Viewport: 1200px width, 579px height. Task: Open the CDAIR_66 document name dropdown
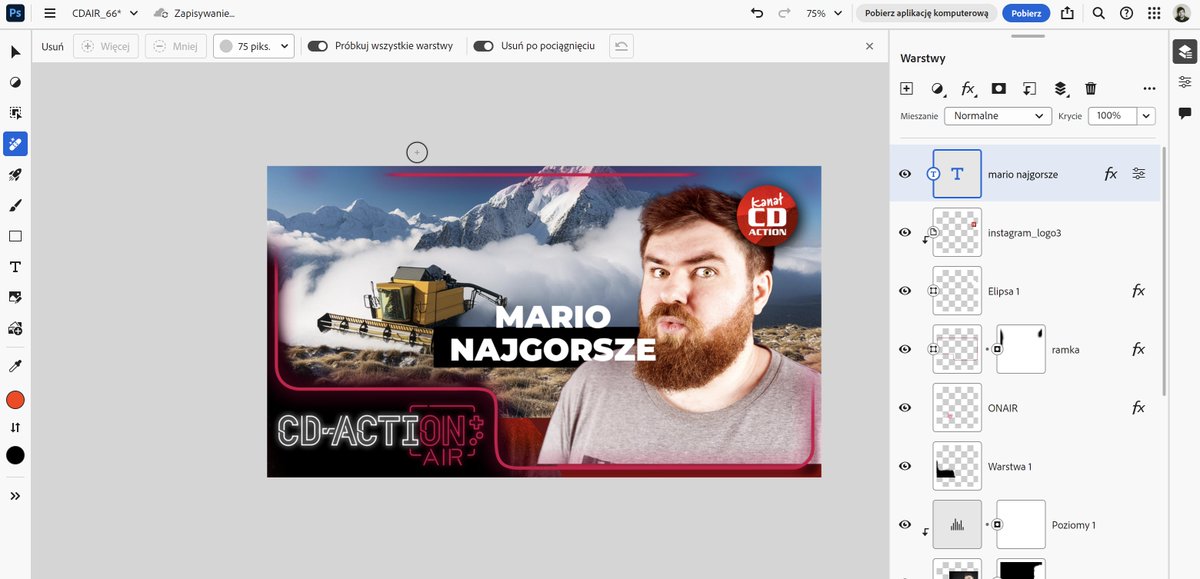tap(105, 13)
